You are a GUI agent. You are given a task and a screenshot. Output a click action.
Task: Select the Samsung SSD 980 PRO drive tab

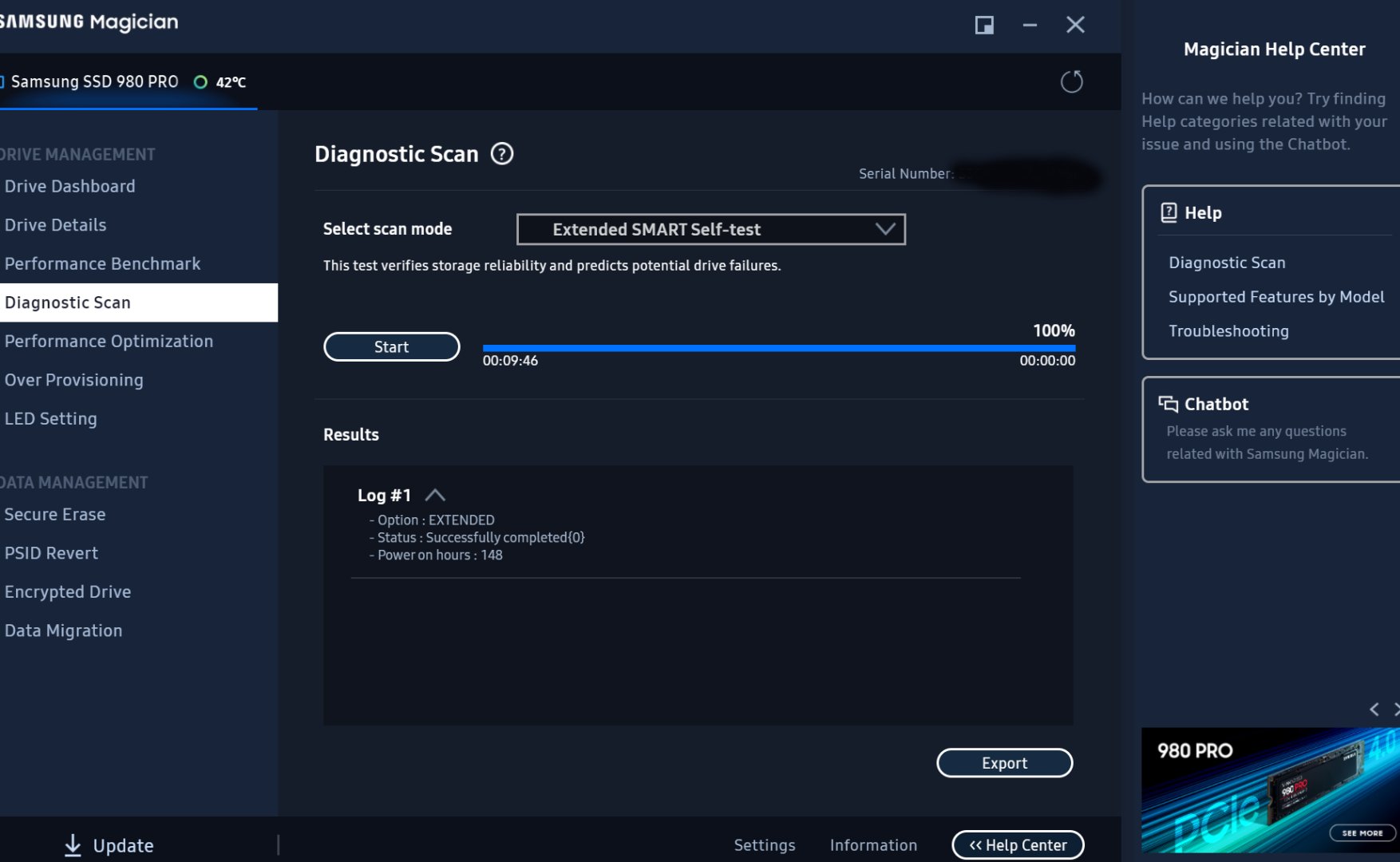[x=128, y=81]
